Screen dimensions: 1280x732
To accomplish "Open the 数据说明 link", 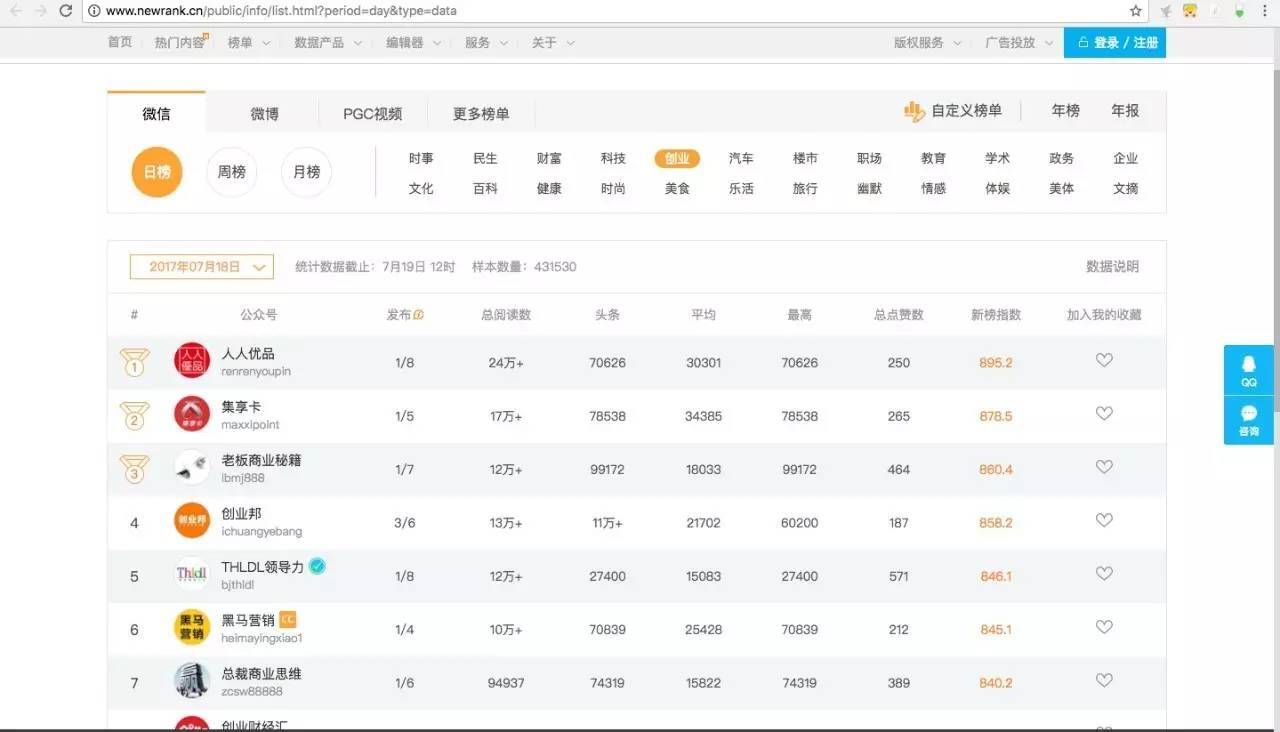I will [1112, 267].
